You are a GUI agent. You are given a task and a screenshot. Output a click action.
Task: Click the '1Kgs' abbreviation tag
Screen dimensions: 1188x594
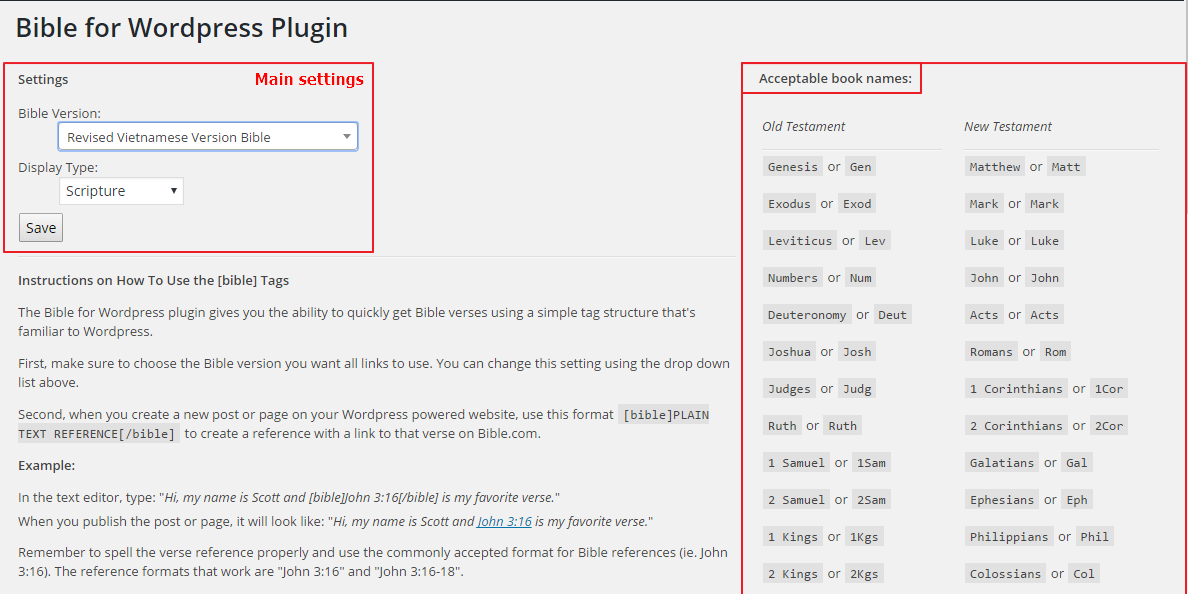[x=864, y=537]
